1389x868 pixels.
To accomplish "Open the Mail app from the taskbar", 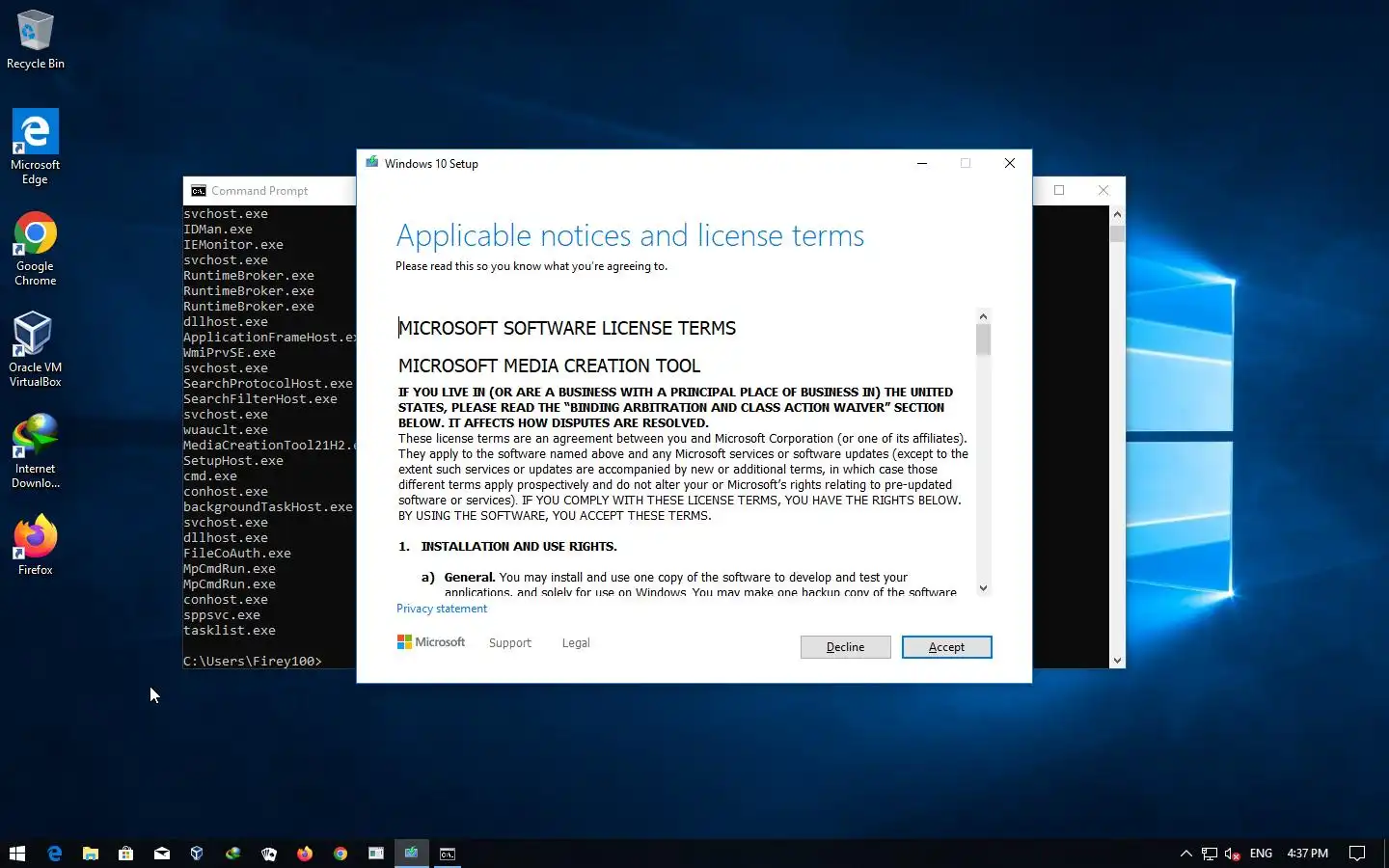I will click(162, 854).
